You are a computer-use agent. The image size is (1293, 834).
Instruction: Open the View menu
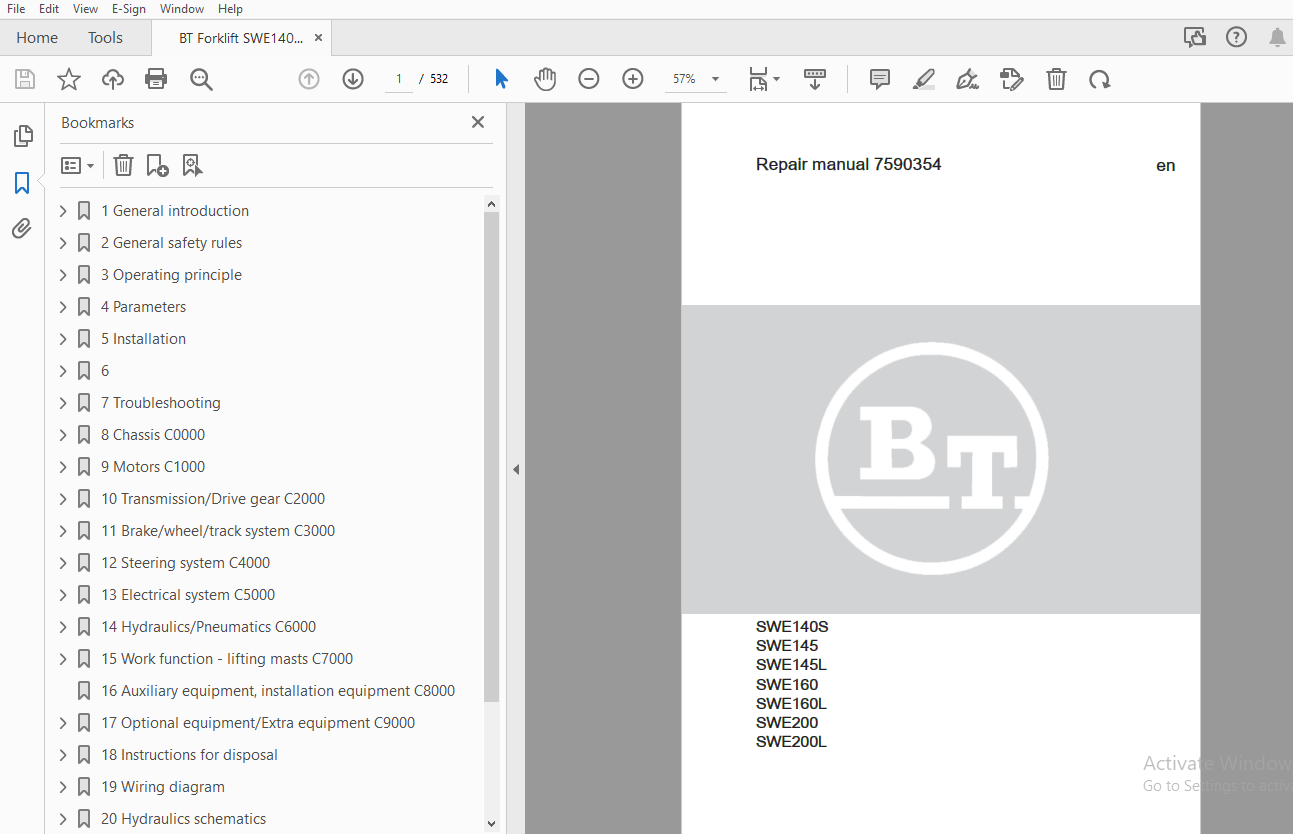point(85,9)
